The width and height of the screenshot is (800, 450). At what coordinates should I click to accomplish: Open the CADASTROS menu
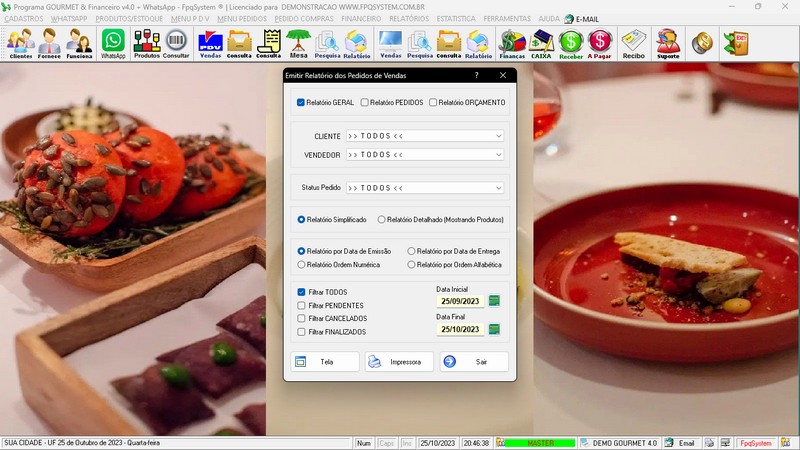click(23, 19)
